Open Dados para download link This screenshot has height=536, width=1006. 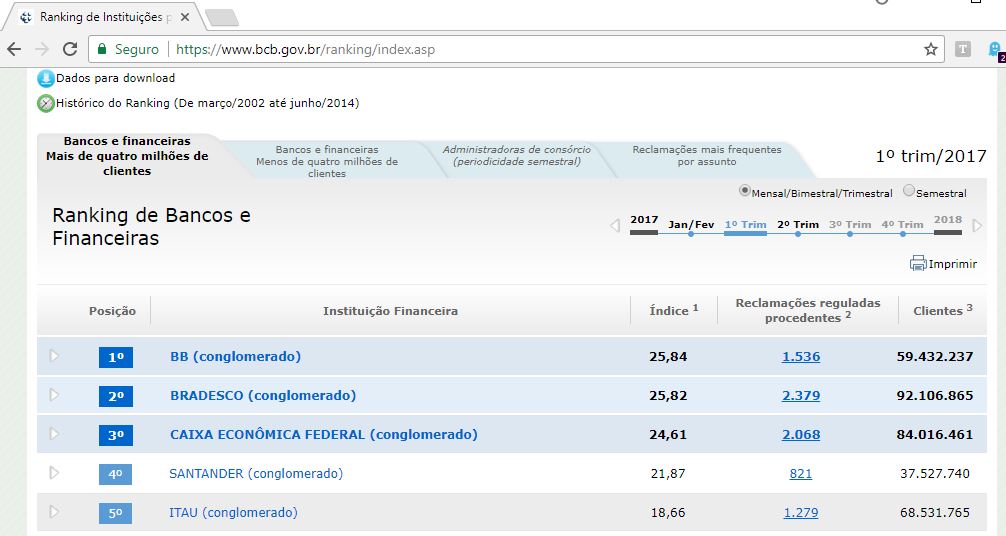pos(115,78)
